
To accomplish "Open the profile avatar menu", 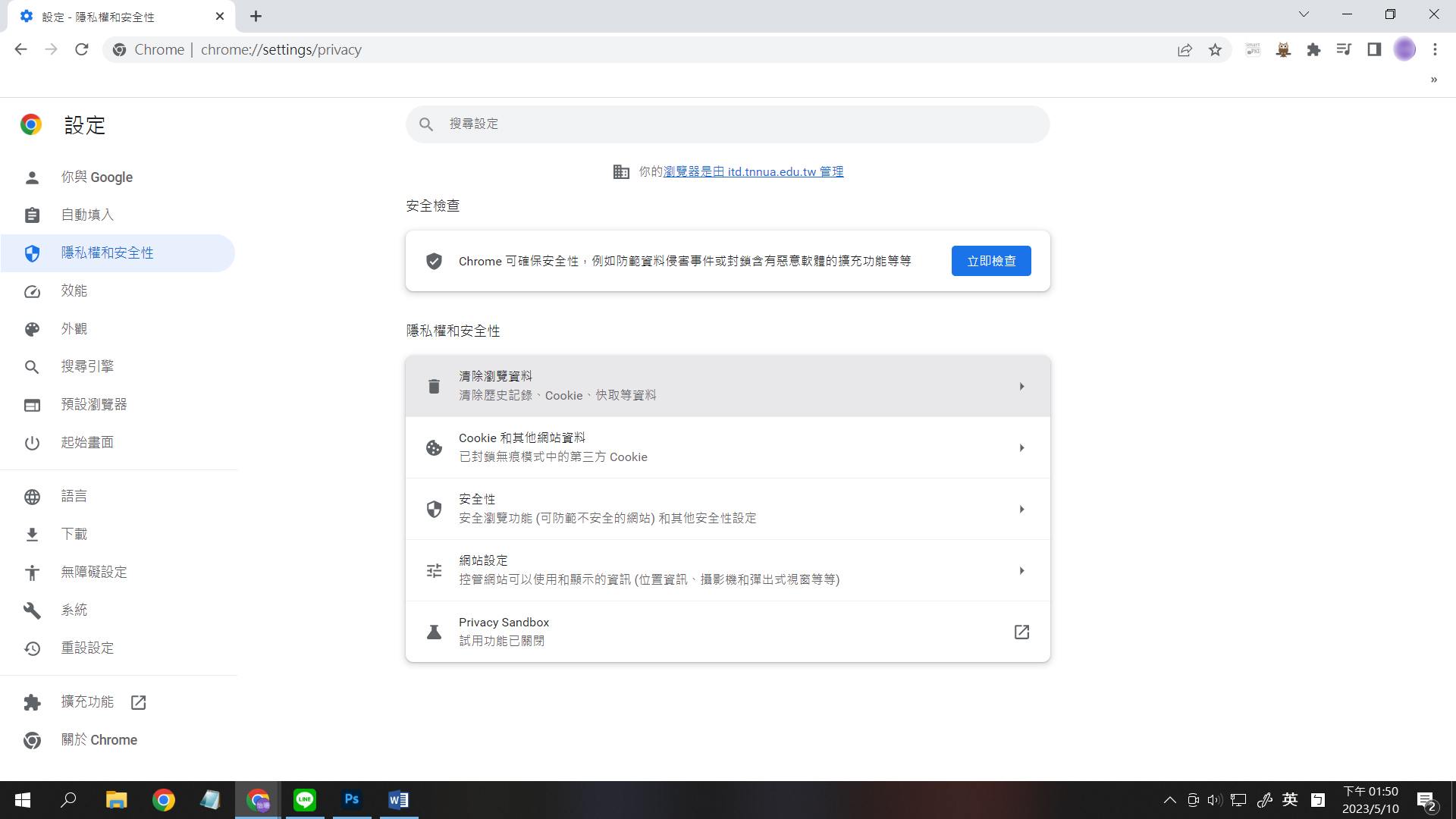I will [x=1404, y=50].
